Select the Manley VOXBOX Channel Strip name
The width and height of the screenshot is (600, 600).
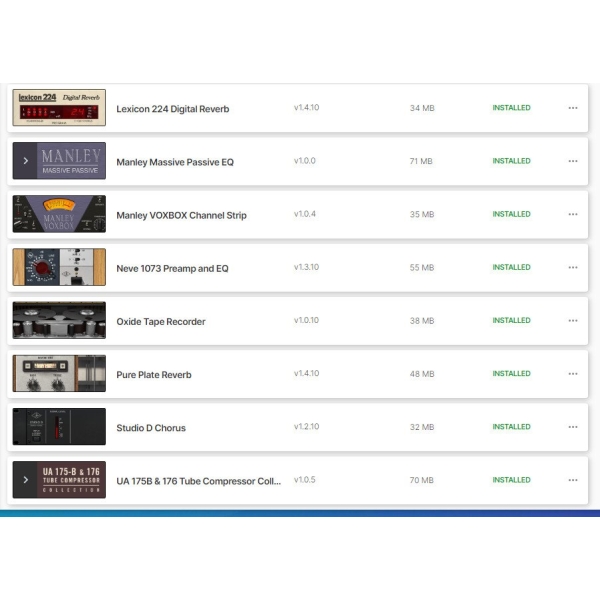click(x=181, y=215)
